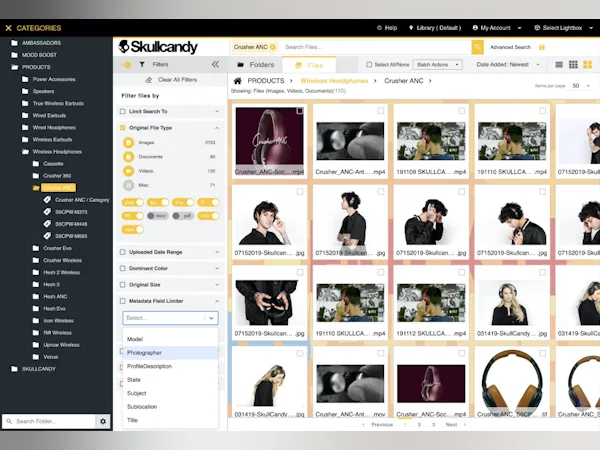Click the home icon in breadcrumb
Screen dimensions: 600x450
[238, 80]
